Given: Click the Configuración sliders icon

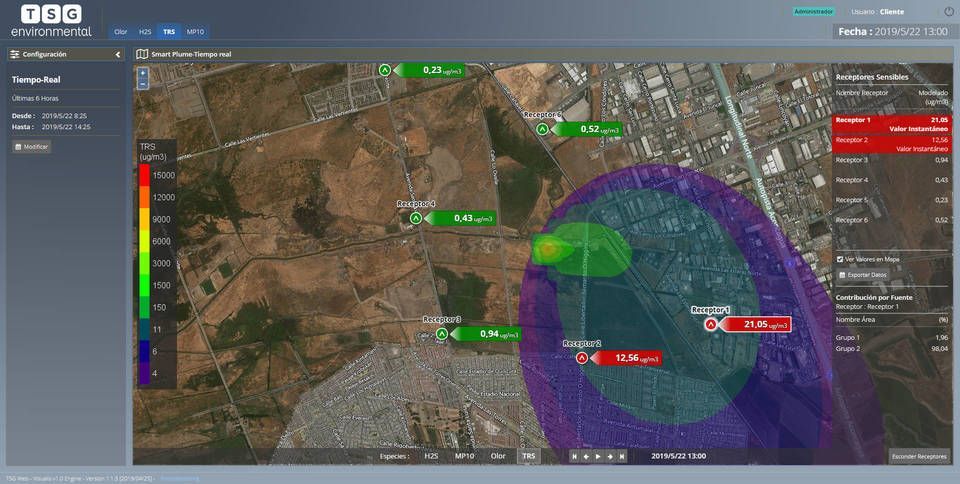Looking at the screenshot, I should point(15,54).
